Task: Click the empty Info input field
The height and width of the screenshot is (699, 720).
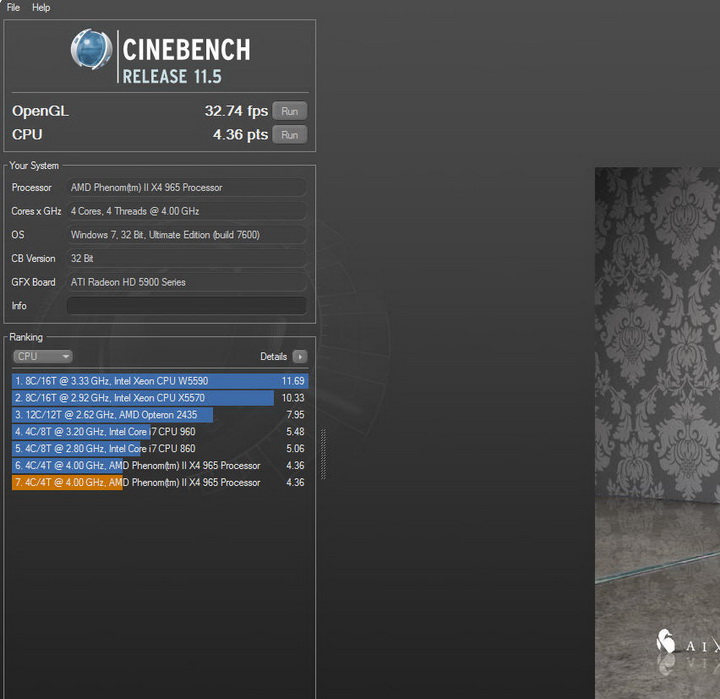Action: 187,305
